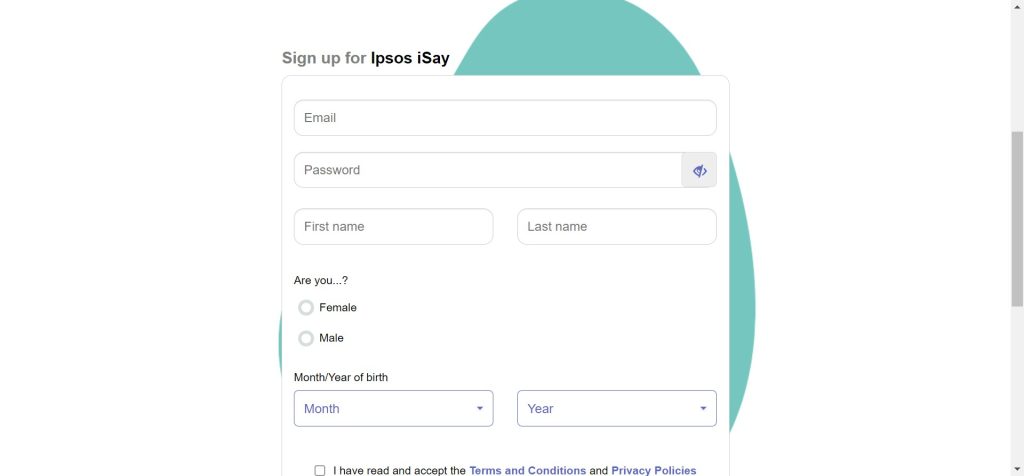Click the "Are you...?" question label
This screenshot has height=476, width=1024.
click(x=321, y=280)
